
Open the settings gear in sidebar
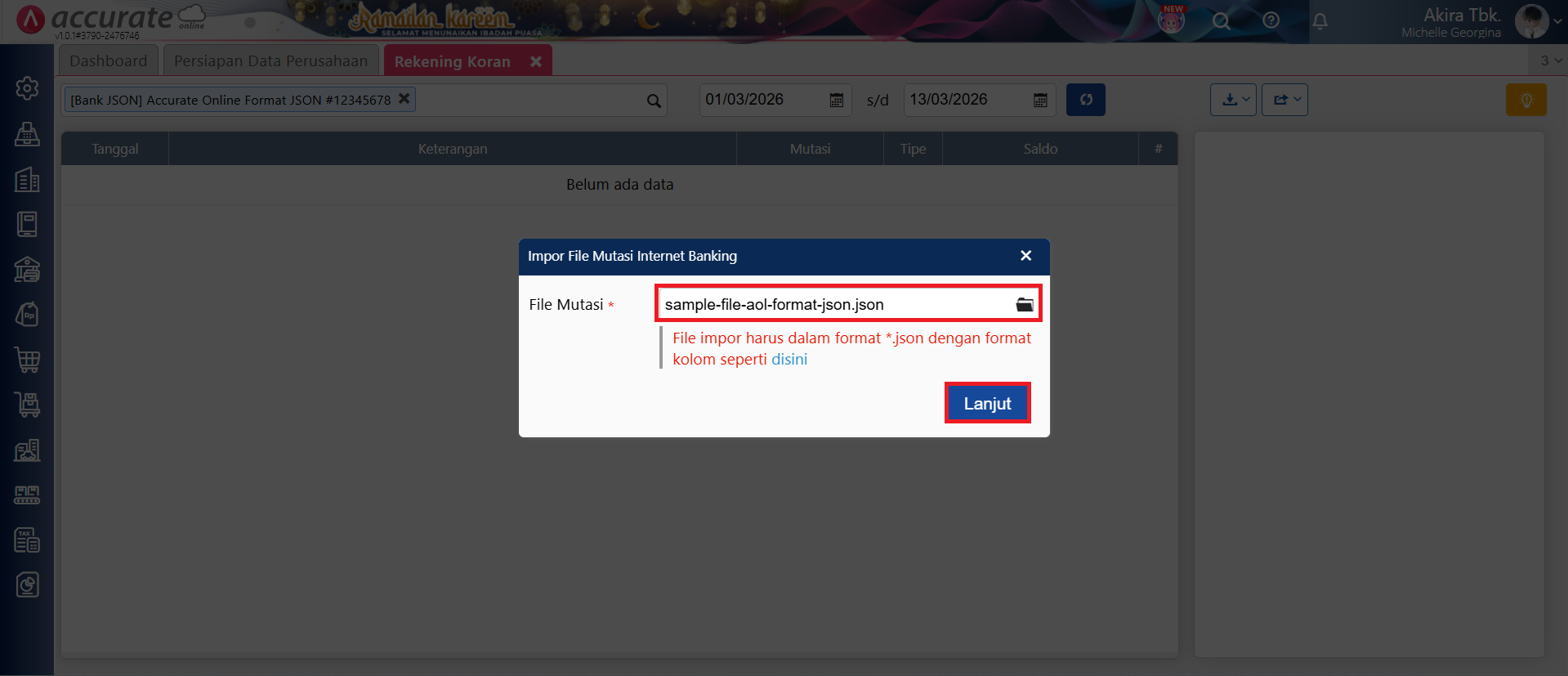[x=27, y=88]
